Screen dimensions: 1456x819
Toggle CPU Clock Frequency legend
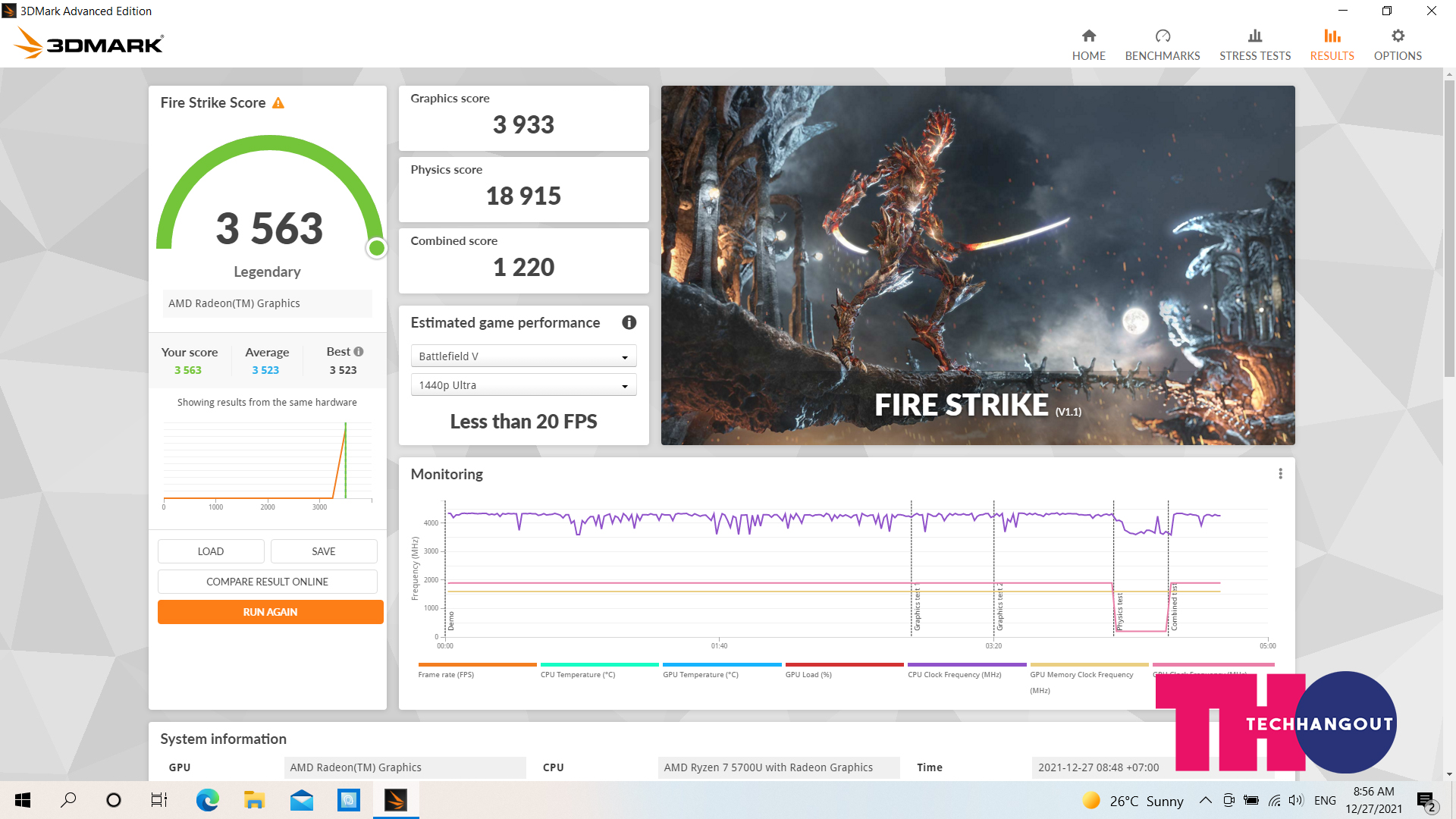966,670
